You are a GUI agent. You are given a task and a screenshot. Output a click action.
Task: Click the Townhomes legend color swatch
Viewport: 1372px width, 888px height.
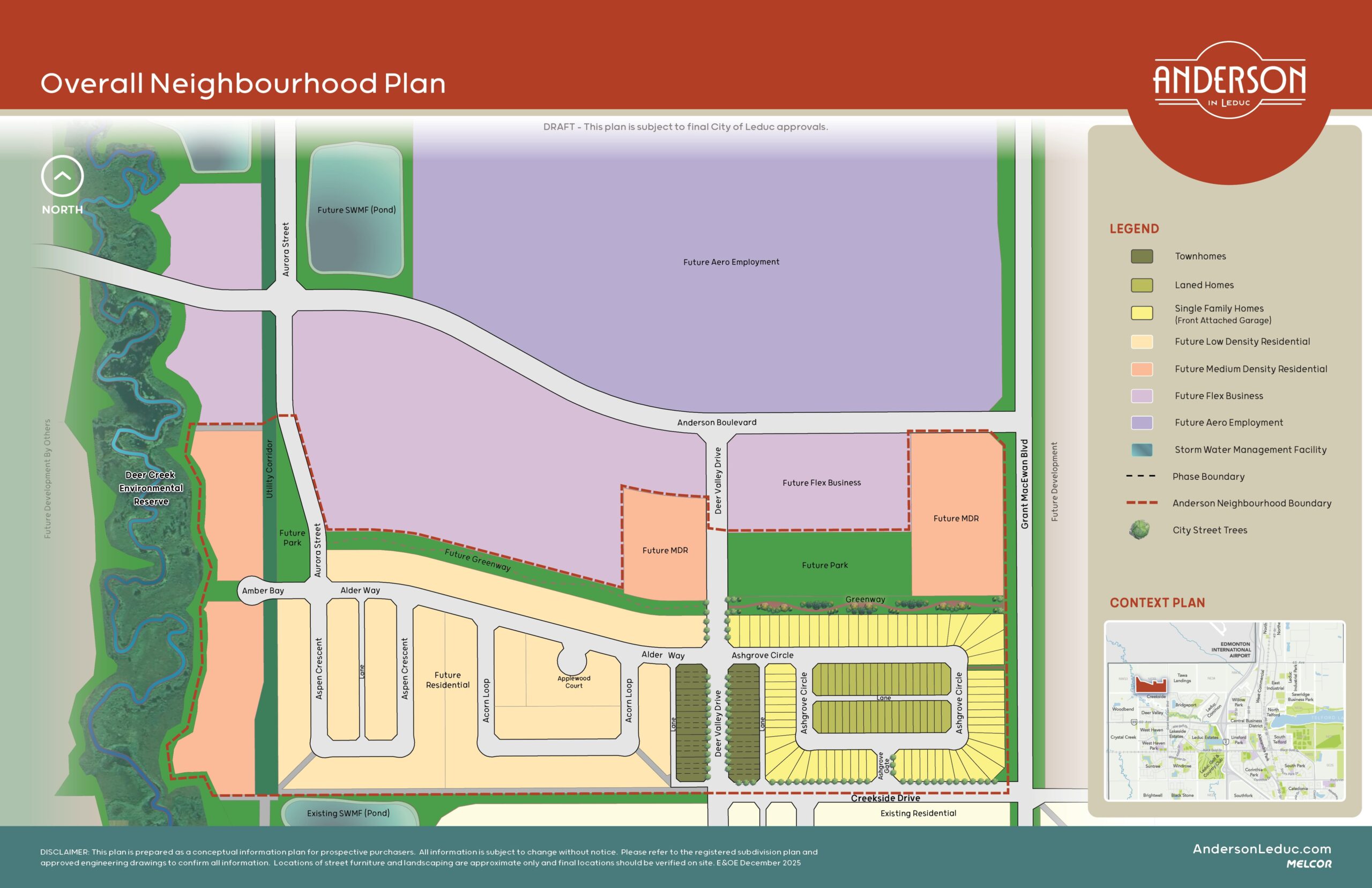click(x=1142, y=257)
